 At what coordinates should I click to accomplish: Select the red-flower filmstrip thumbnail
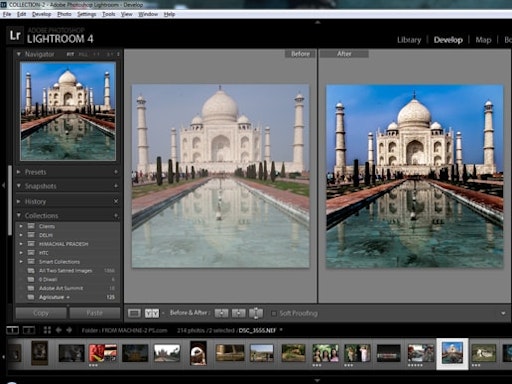point(103,353)
